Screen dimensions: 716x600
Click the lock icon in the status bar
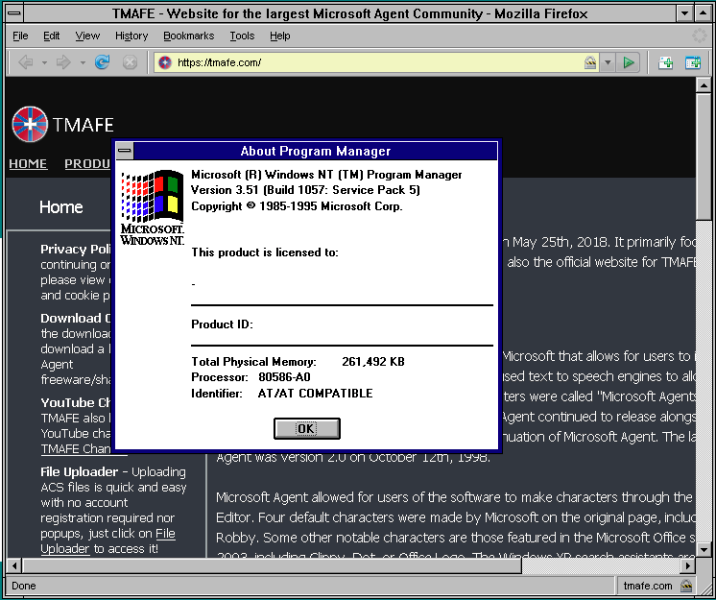pyautogui.click(x=686, y=585)
